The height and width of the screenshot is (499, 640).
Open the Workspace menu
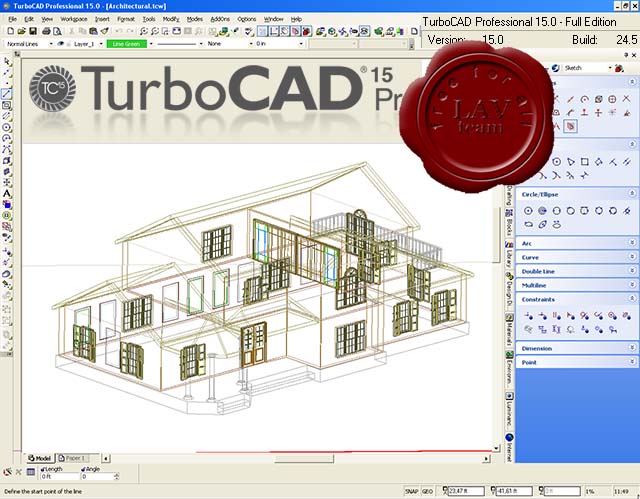pos(73,19)
